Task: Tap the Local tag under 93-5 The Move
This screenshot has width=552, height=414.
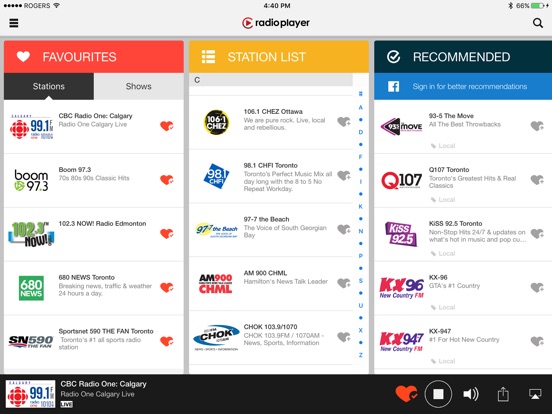Action: [443, 146]
